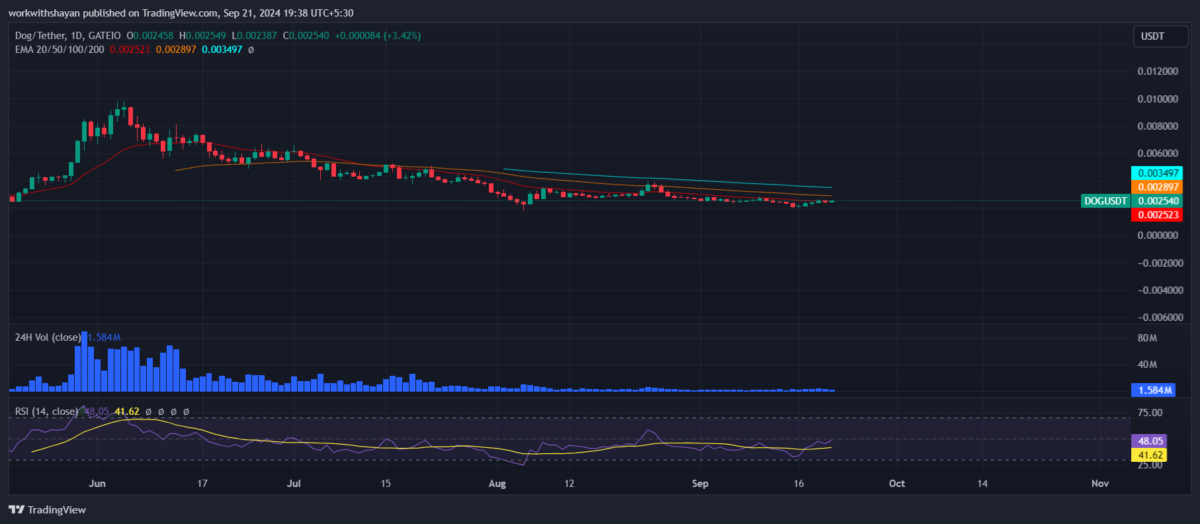Click the 0.010000 price scale level
The height and width of the screenshot is (524, 1200).
pyautogui.click(x=1157, y=99)
